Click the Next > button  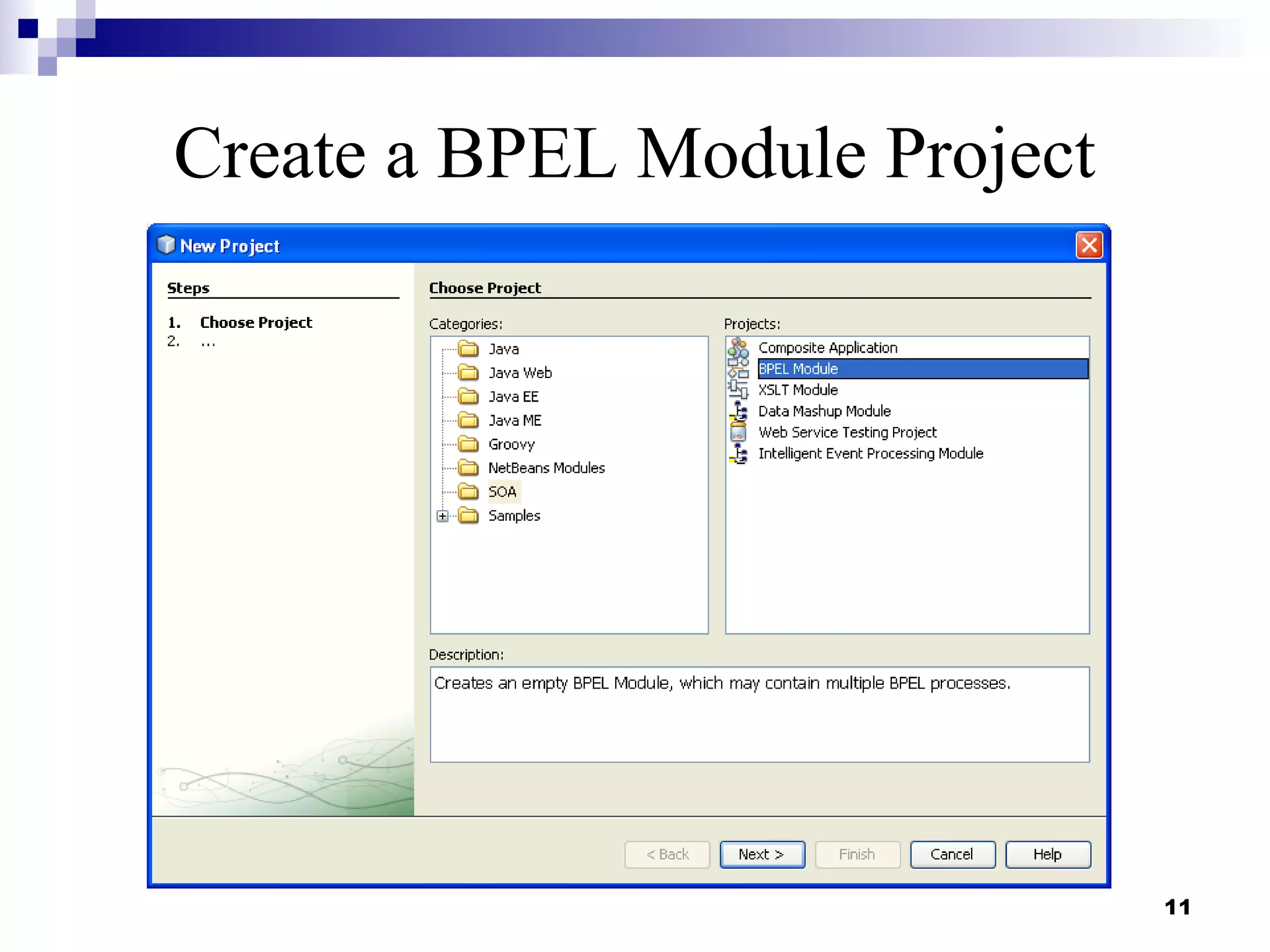[762, 855]
